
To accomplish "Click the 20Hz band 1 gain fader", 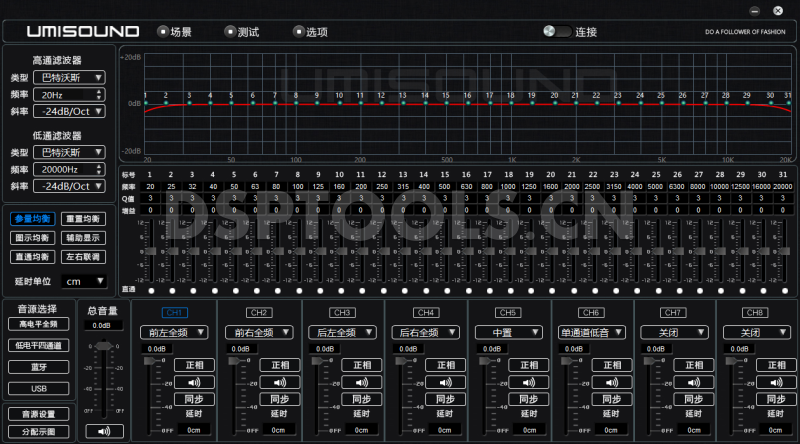I will [x=151, y=251].
